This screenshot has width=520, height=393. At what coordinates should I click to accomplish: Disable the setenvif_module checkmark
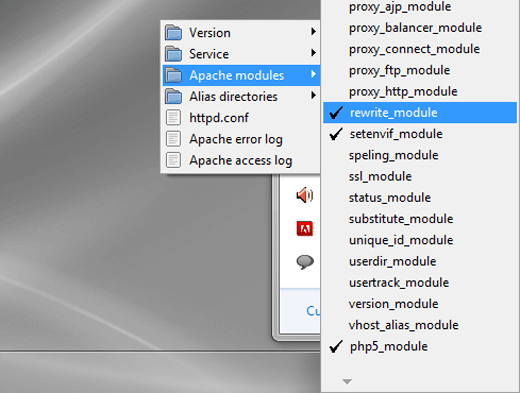click(420, 134)
